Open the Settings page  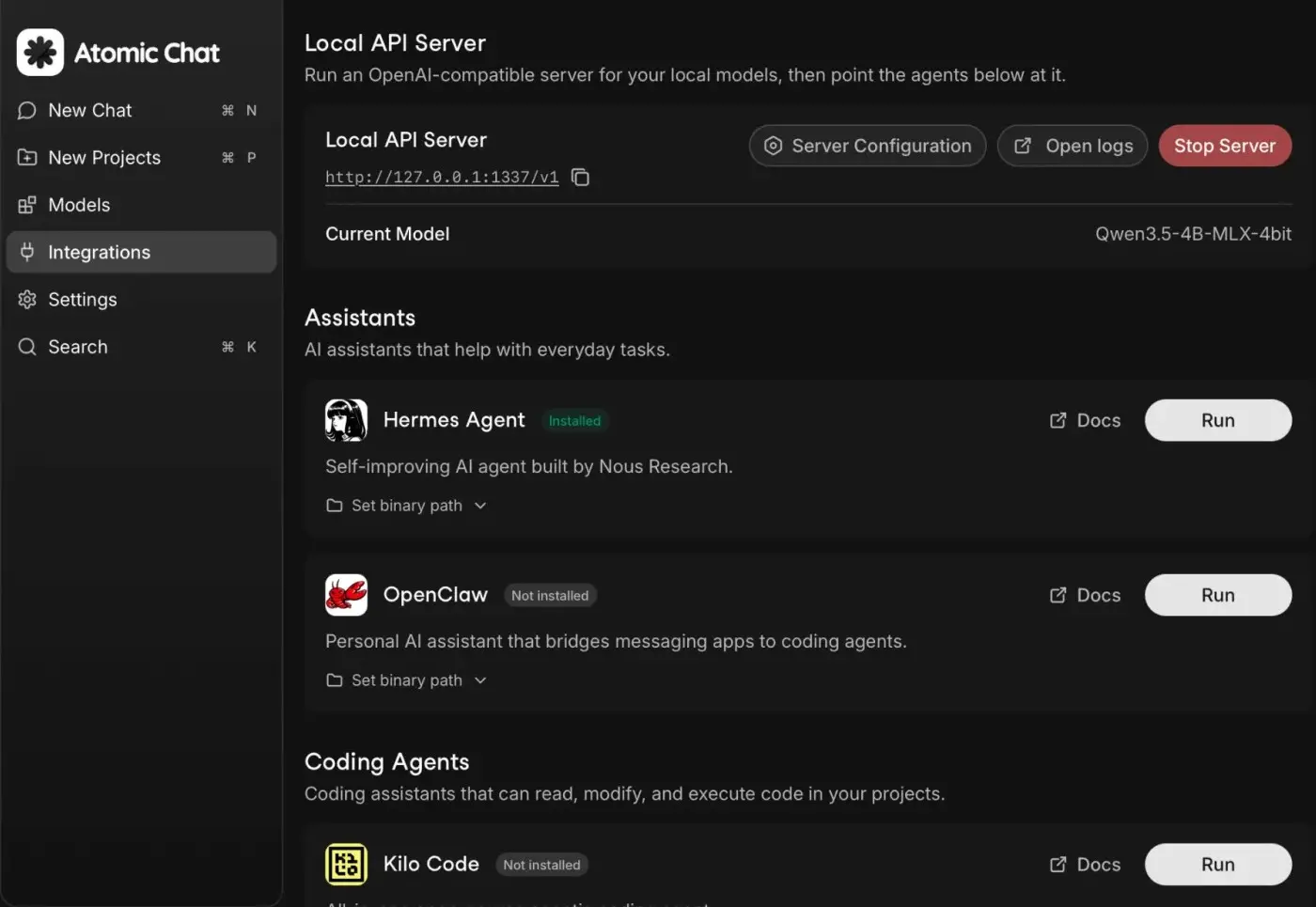click(x=141, y=300)
